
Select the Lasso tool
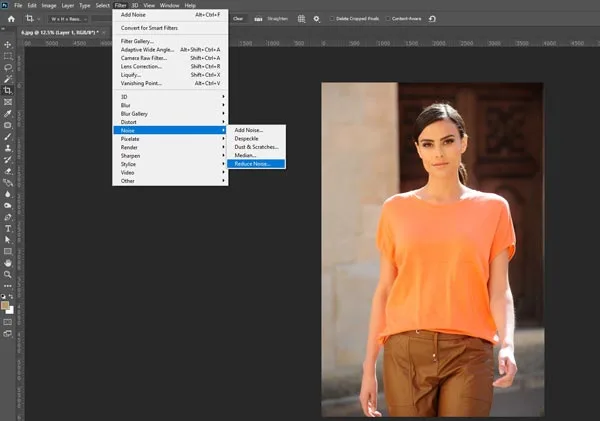[x=8, y=67]
